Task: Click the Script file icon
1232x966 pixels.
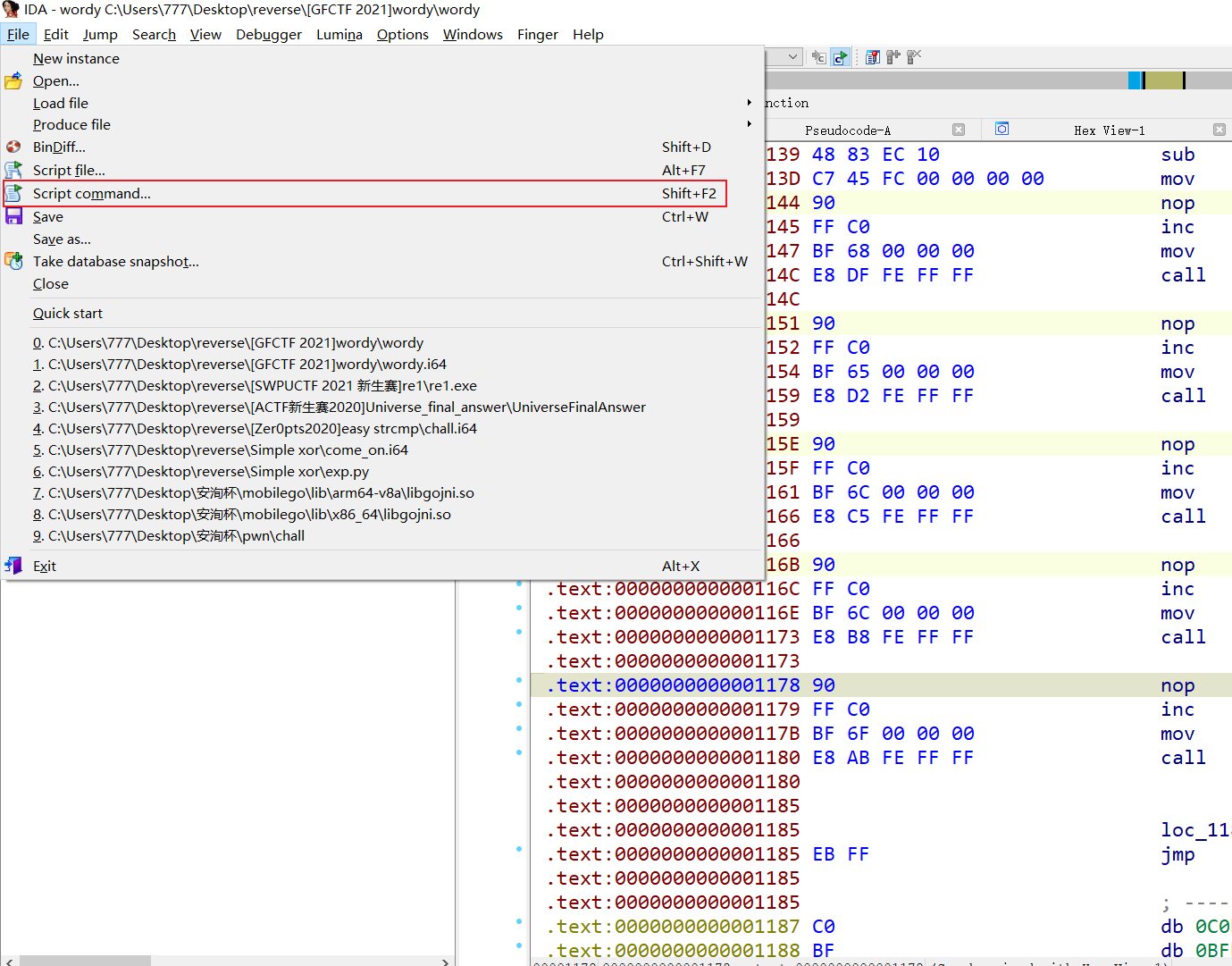Action: [x=13, y=170]
